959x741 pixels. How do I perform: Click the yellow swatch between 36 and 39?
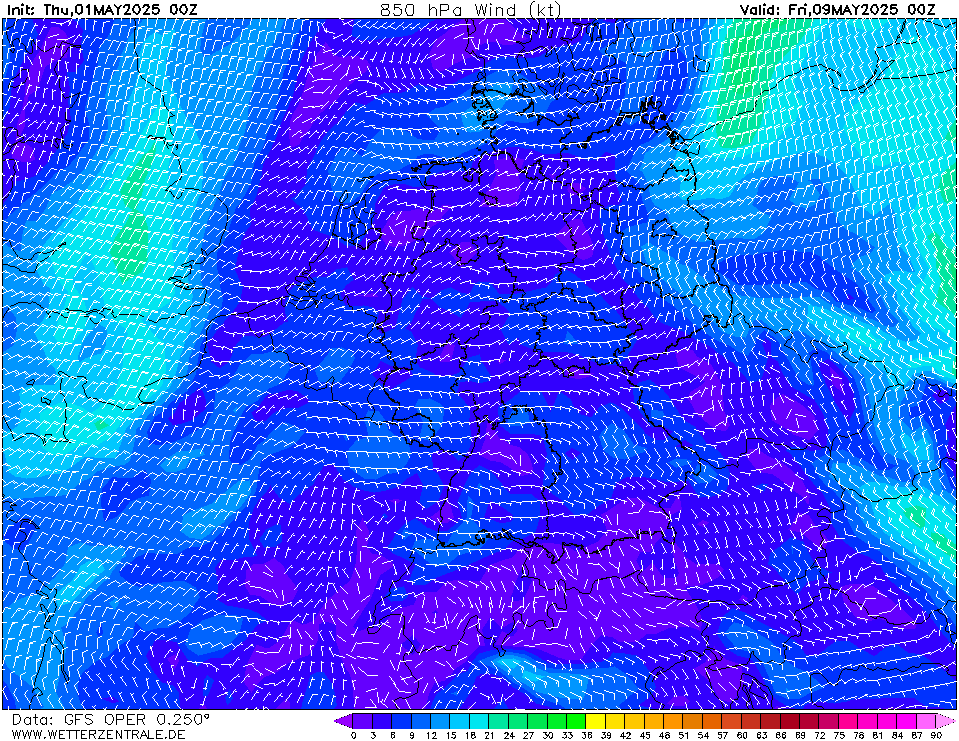(x=596, y=721)
